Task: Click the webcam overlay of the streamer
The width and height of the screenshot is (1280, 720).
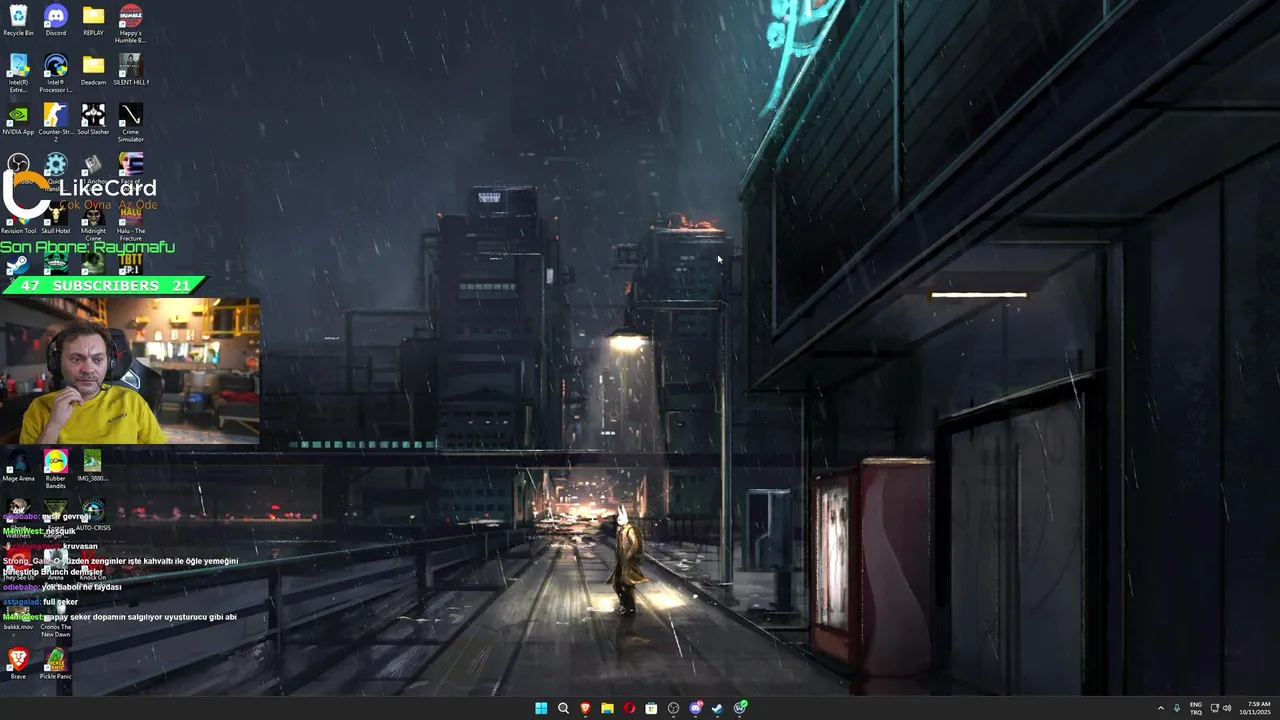Action: (130, 370)
